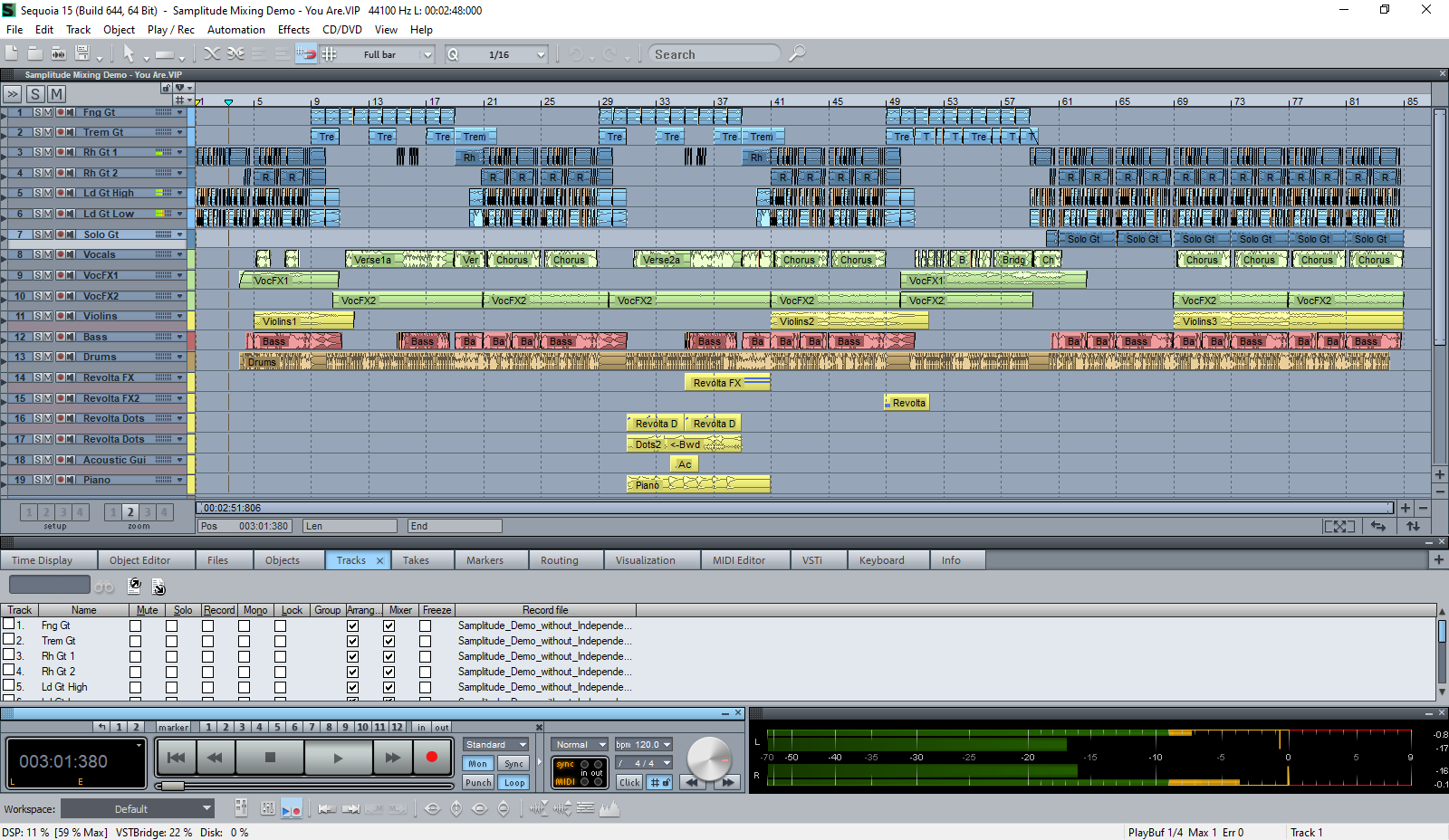Select the universal mouse mode arrow tool

click(x=129, y=54)
